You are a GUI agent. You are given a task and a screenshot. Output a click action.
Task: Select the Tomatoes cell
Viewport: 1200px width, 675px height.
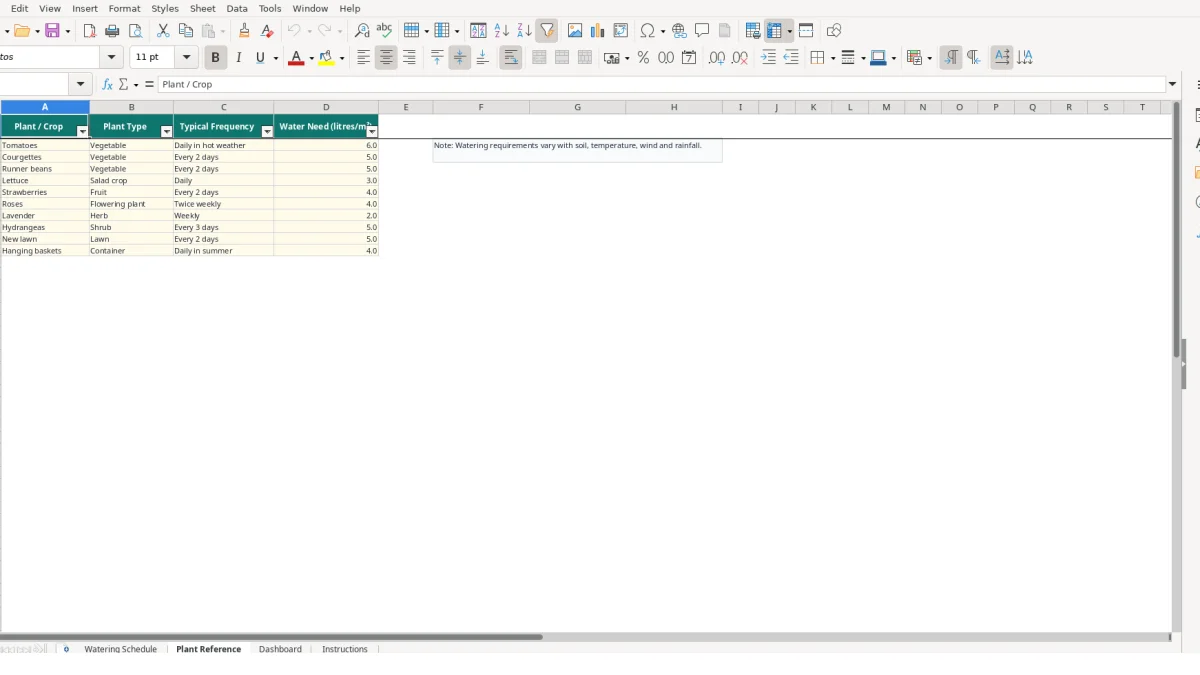pos(44,145)
